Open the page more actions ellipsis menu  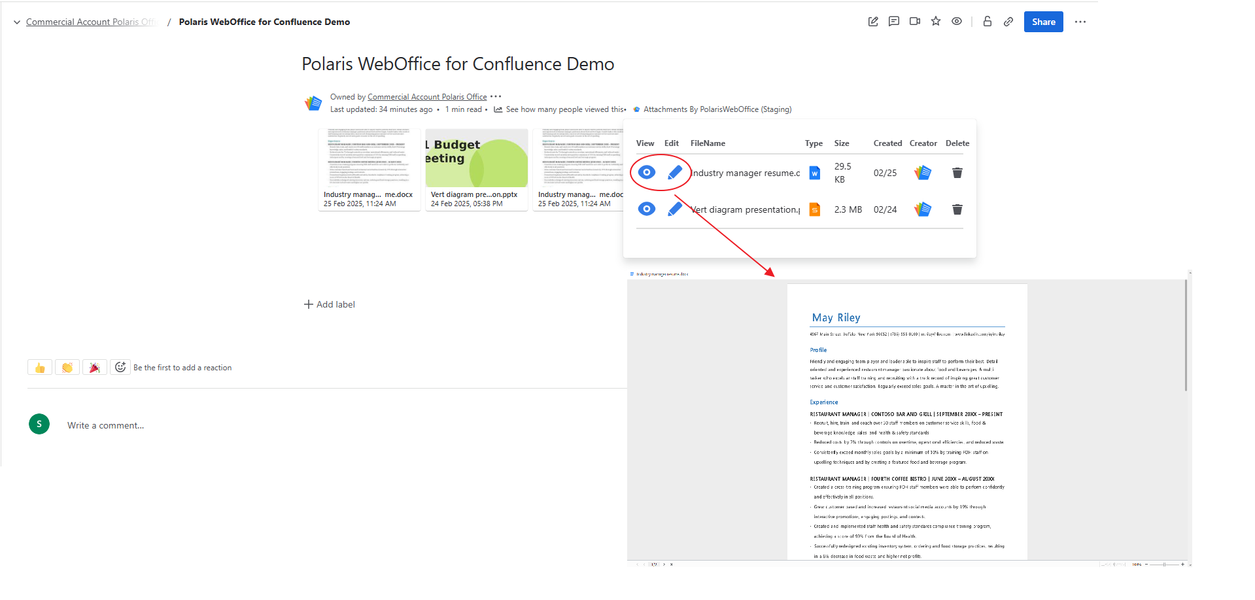[1080, 21]
